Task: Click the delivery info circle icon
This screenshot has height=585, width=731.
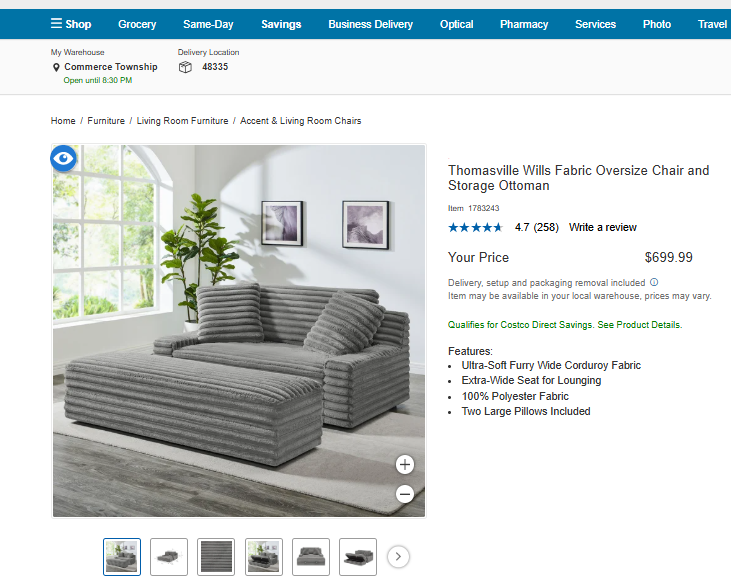Action: [x=654, y=282]
